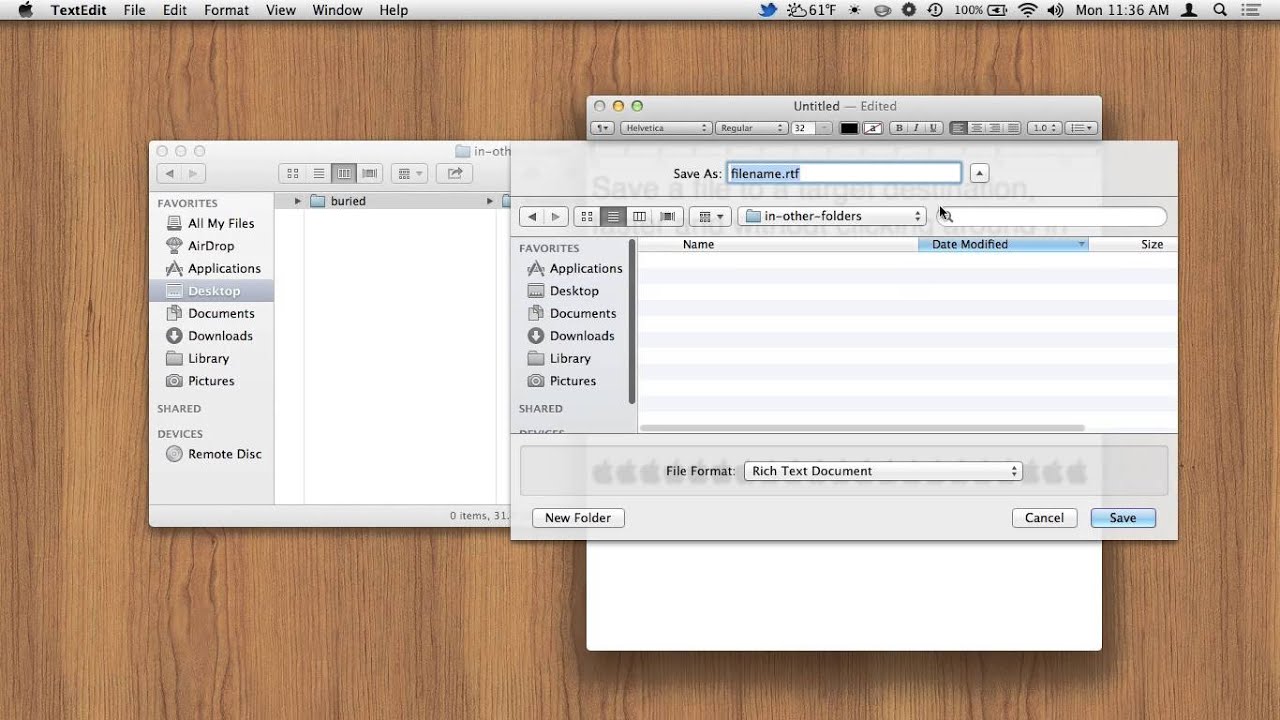The height and width of the screenshot is (720, 1280).
Task: Switch save dialog to Cover Flow view
Action: click(667, 216)
